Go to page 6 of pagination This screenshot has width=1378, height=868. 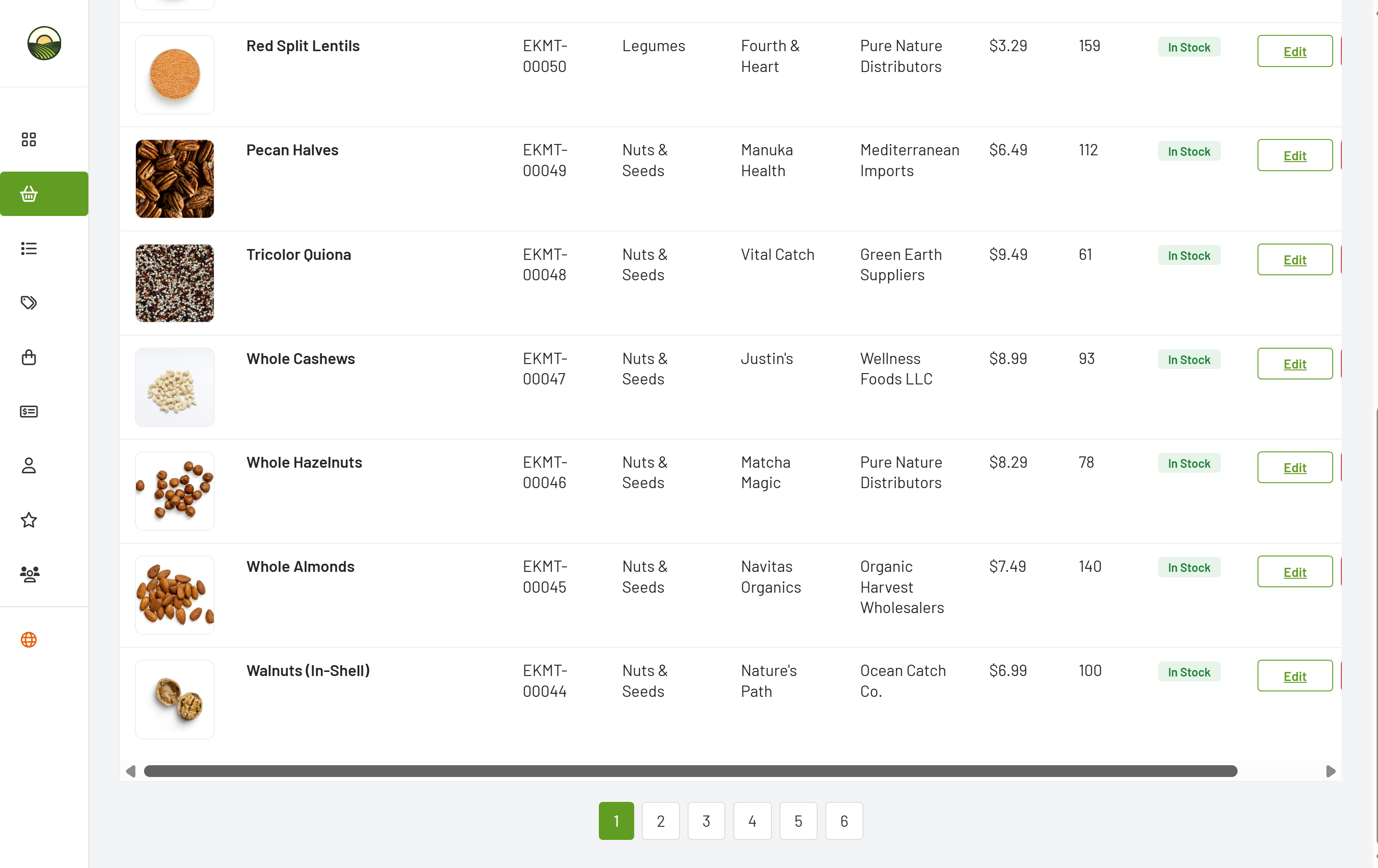click(x=844, y=820)
